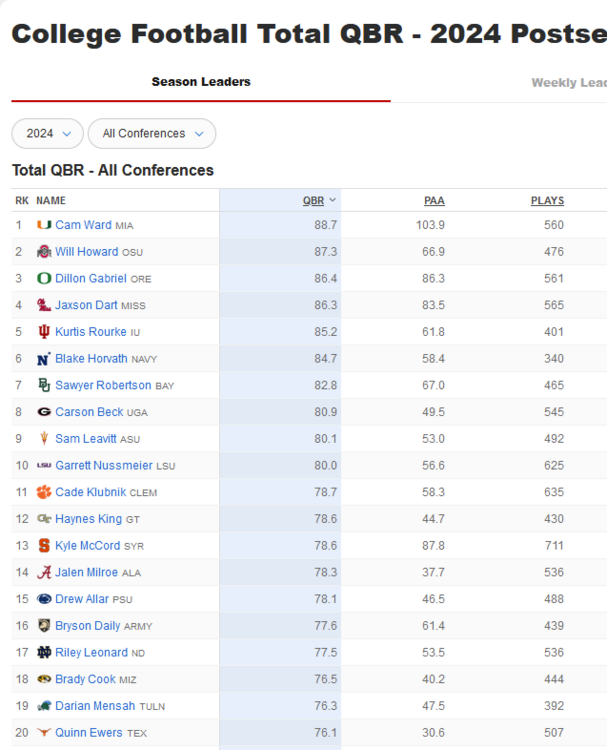Click the Alabama logo next to Jalen Milroe
This screenshot has height=750, width=607.
pyautogui.click(x=44, y=572)
